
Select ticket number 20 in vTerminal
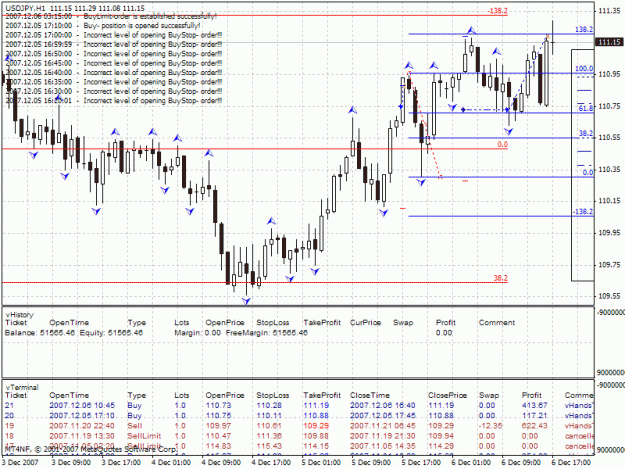(9, 416)
